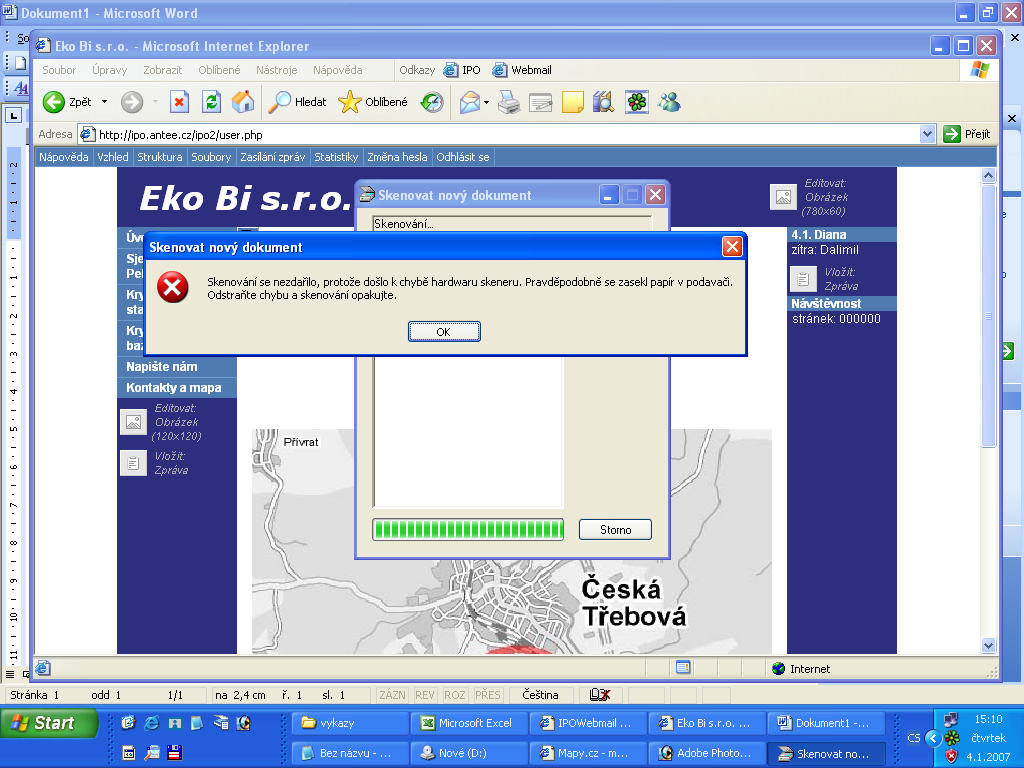Switch to the Microsoft Excel taskbar button
1024x768 pixels.
click(x=468, y=723)
